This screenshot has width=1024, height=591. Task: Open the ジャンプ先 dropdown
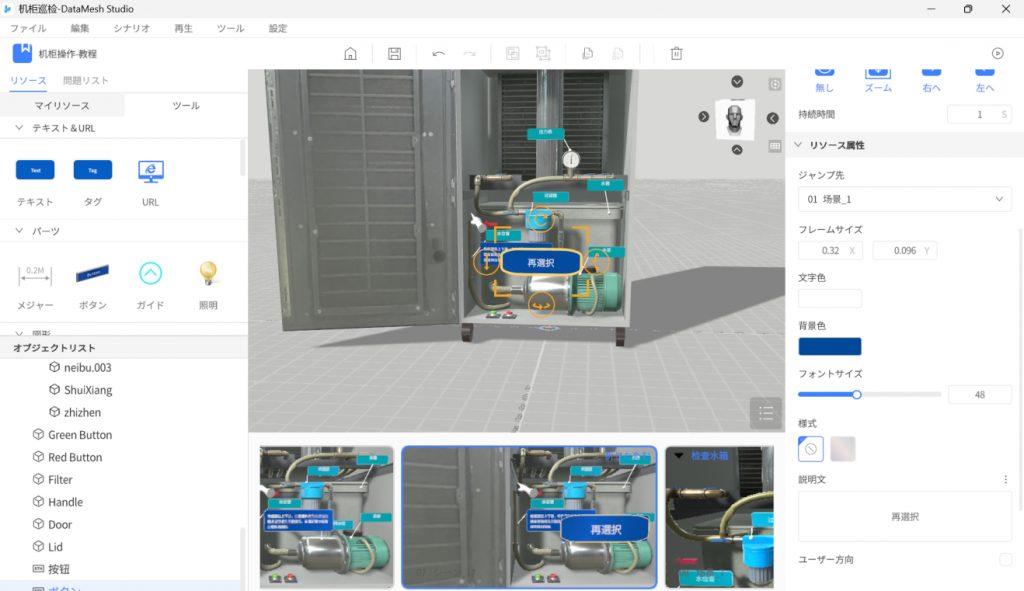click(904, 199)
